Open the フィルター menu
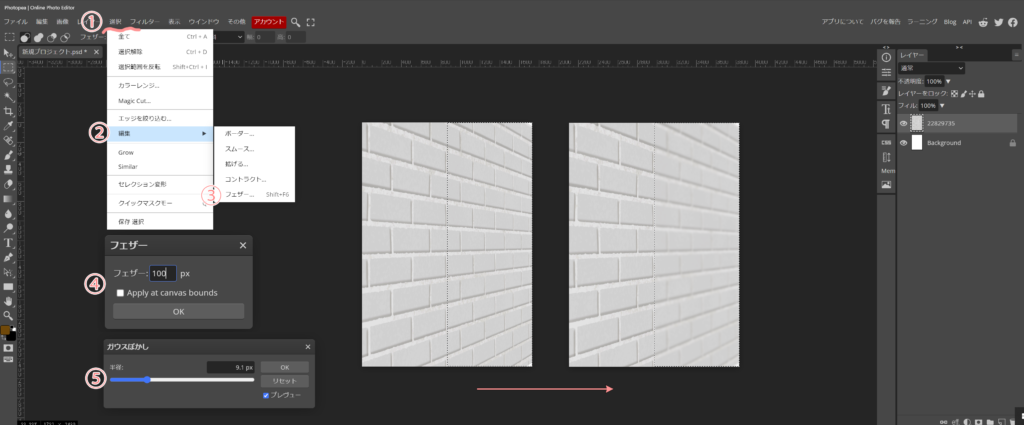1024x425 pixels. click(144, 21)
